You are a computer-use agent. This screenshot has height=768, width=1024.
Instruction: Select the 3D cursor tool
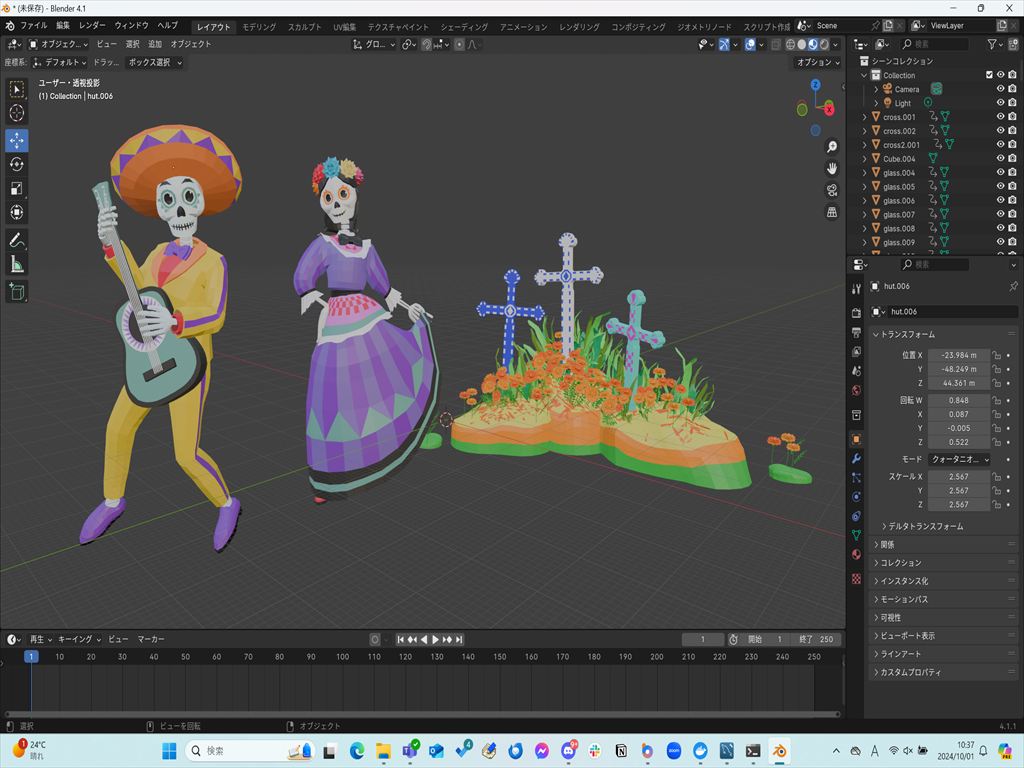tap(17, 113)
